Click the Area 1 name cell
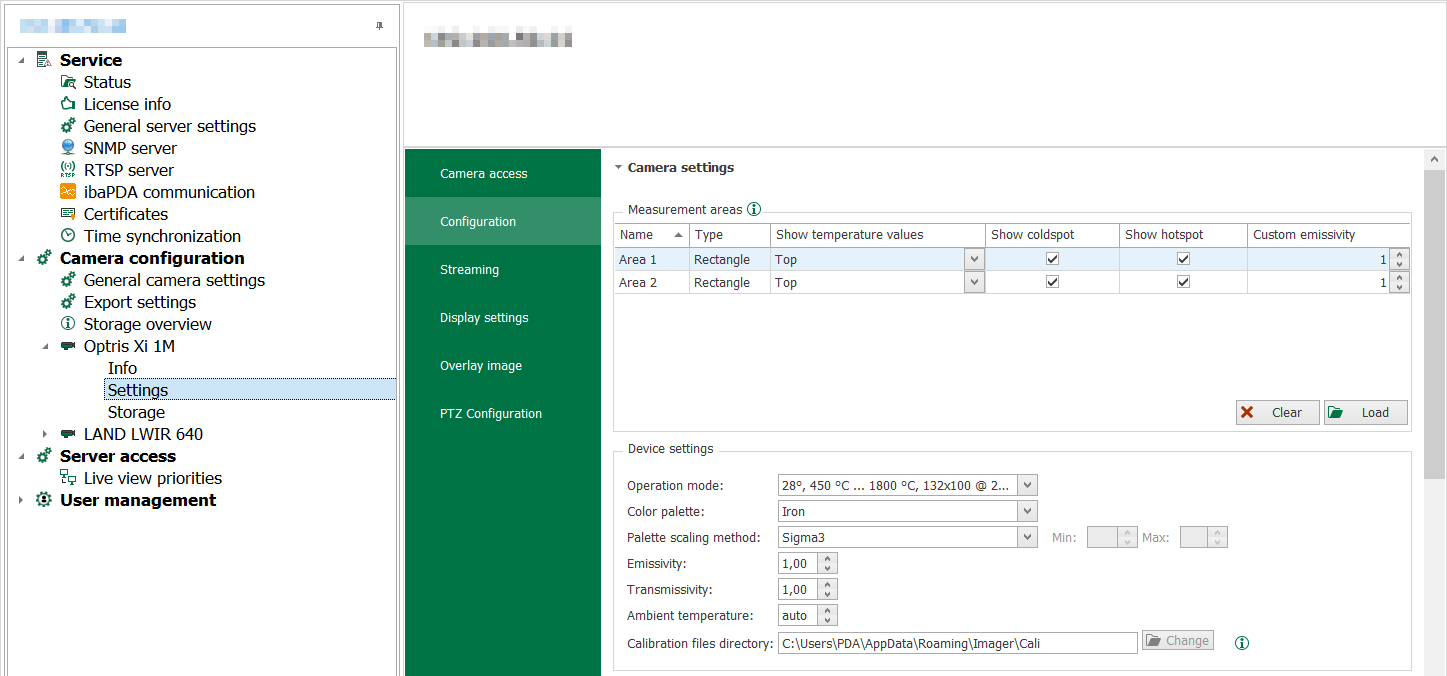 pyautogui.click(x=651, y=259)
